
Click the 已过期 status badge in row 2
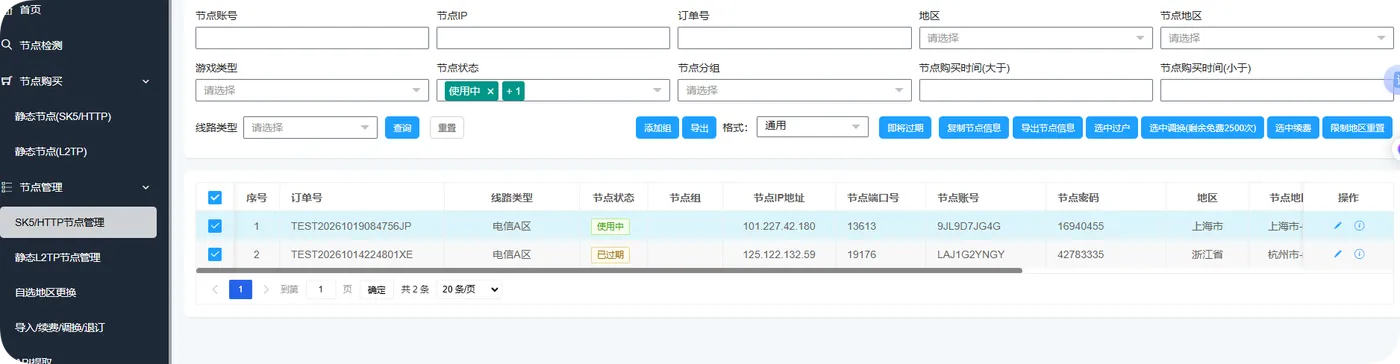(610, 254)
